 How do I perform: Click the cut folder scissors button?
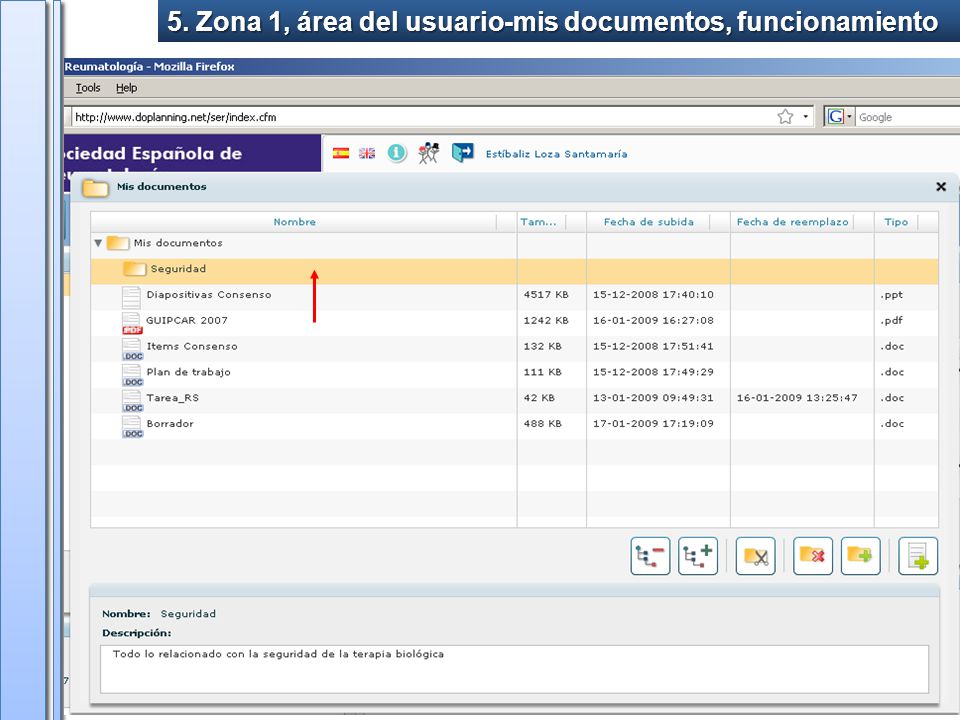click(x=756, y=556)
